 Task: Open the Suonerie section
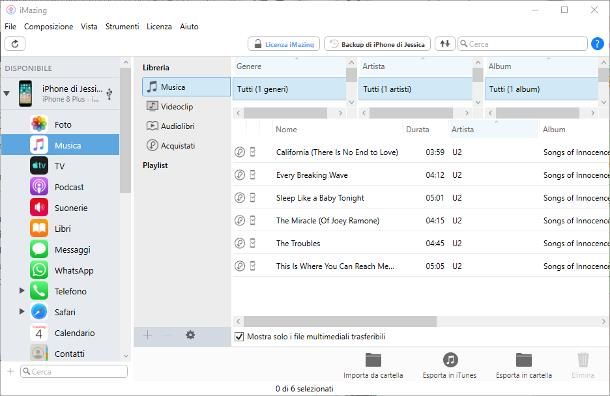60,207
